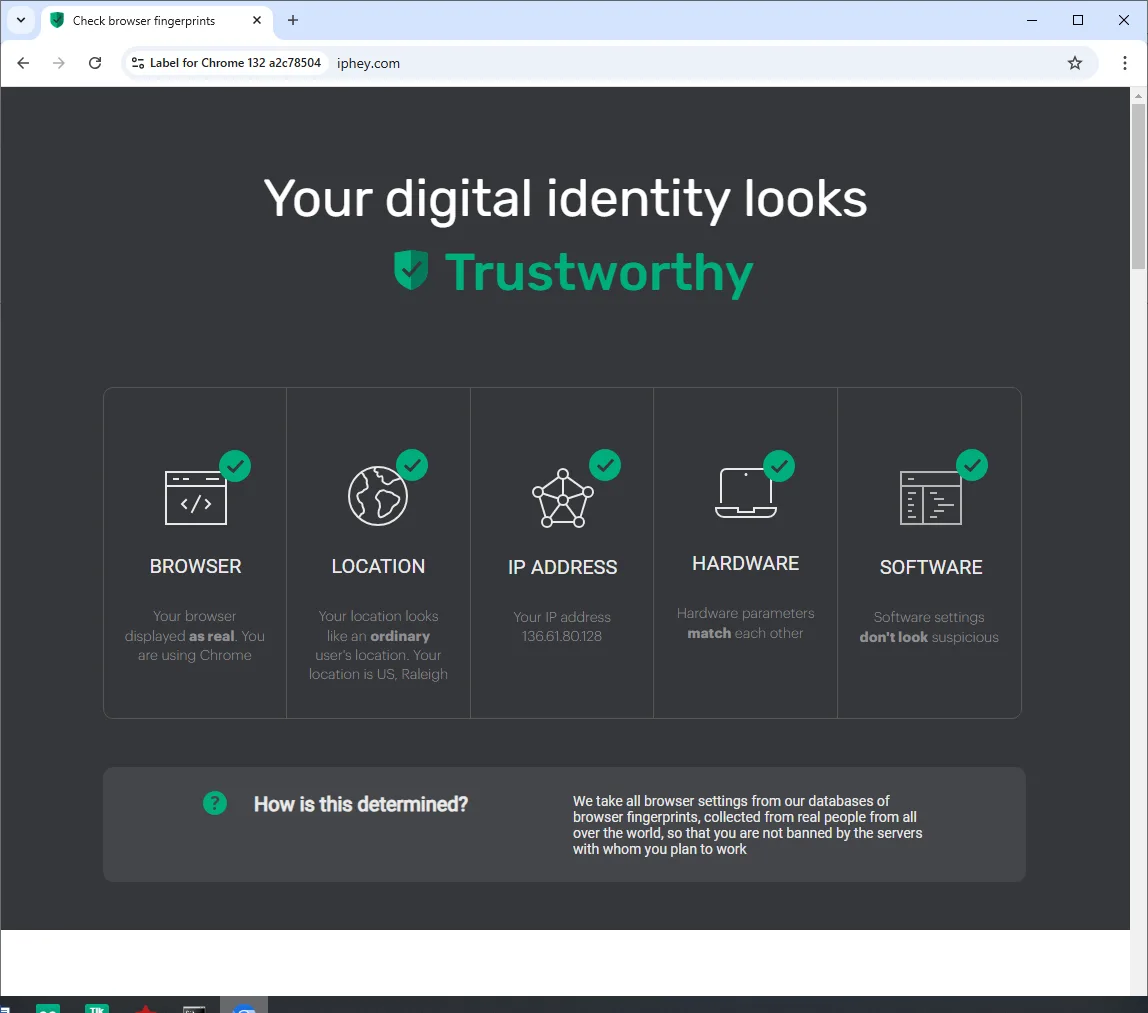
Task: Select the Check browser fingerprints tab
Action: (x=157, y=20)
